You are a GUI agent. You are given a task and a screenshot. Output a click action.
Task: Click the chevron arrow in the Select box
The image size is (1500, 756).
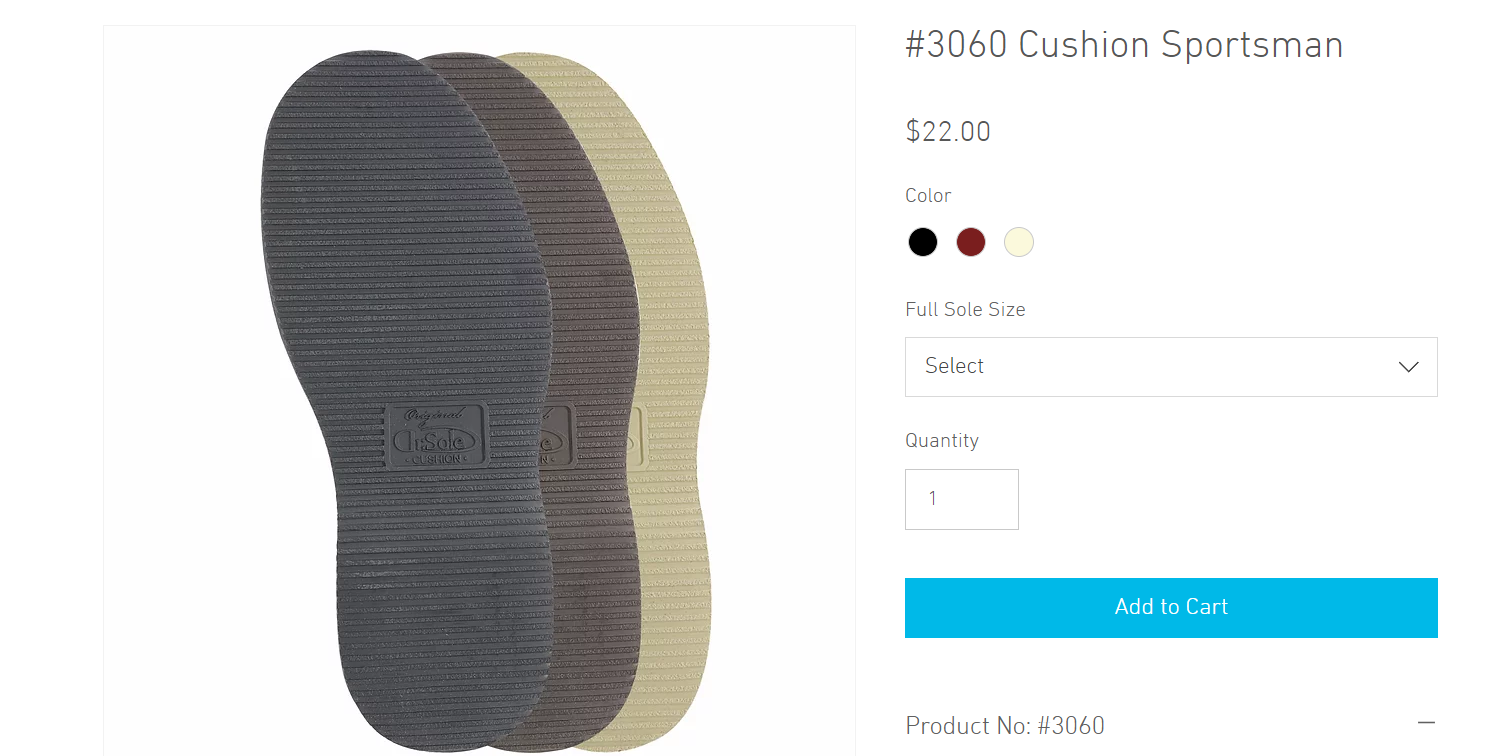(1408, 367)
